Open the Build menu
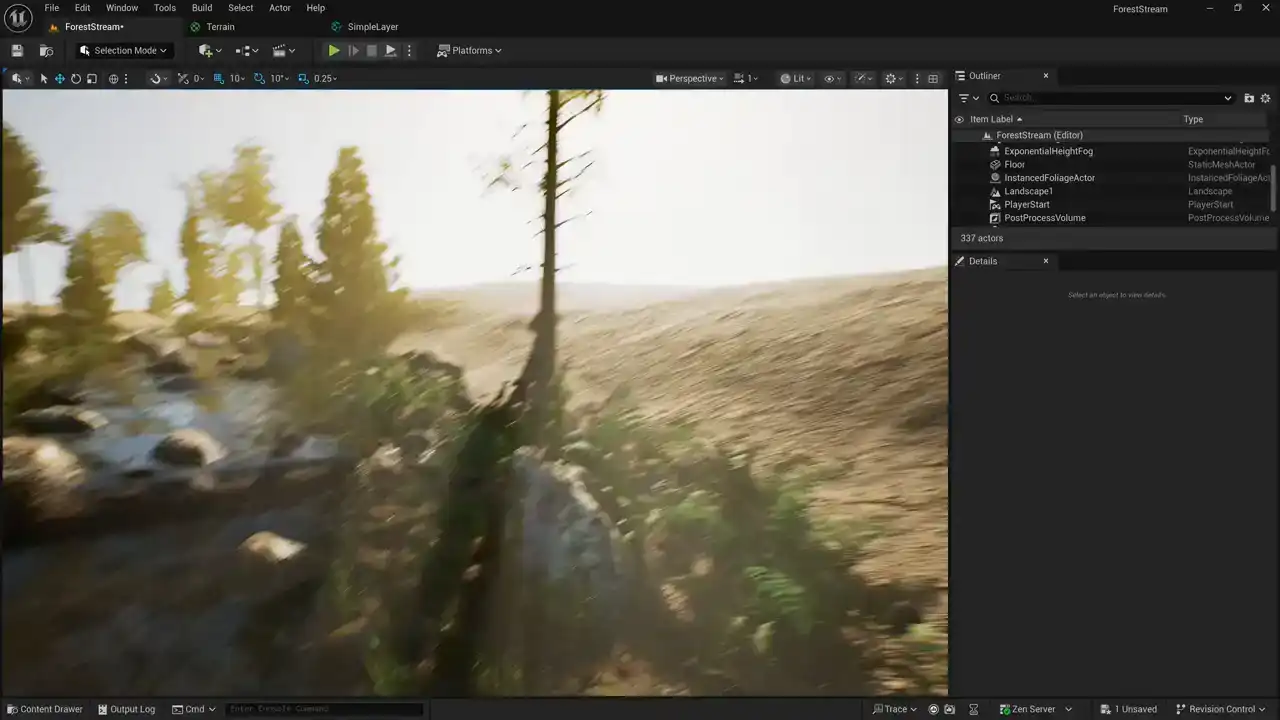This screenshot has height=720, width=1280. point(202,8)
